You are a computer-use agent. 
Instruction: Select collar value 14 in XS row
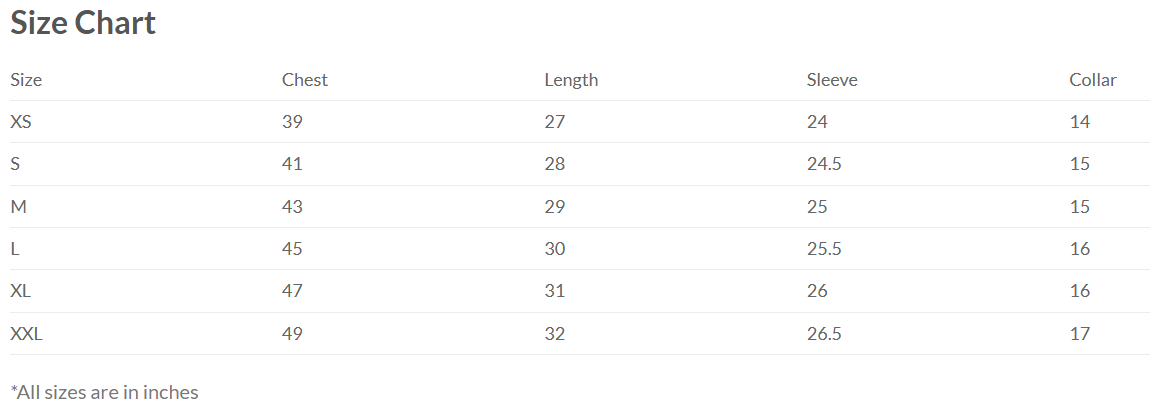point(1080,122)
